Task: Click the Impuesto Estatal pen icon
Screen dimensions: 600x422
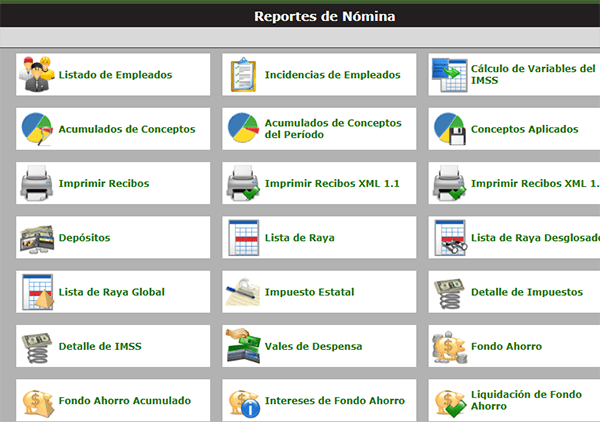Action: (244, 292)
